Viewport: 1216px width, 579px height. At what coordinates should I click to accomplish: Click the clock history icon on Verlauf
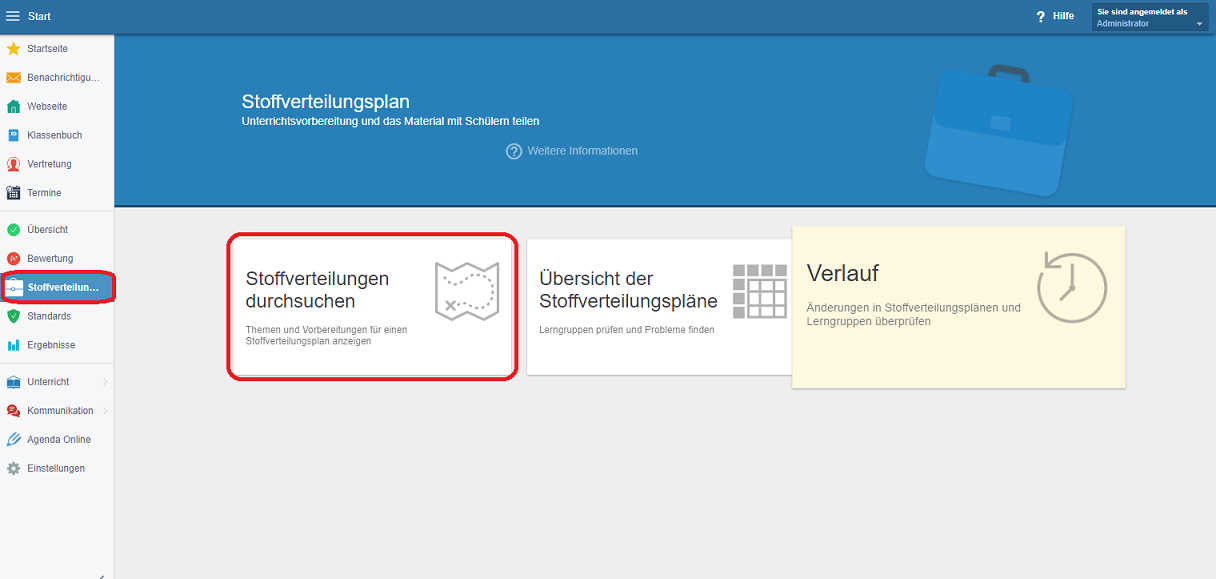(x=1071, y=288)
